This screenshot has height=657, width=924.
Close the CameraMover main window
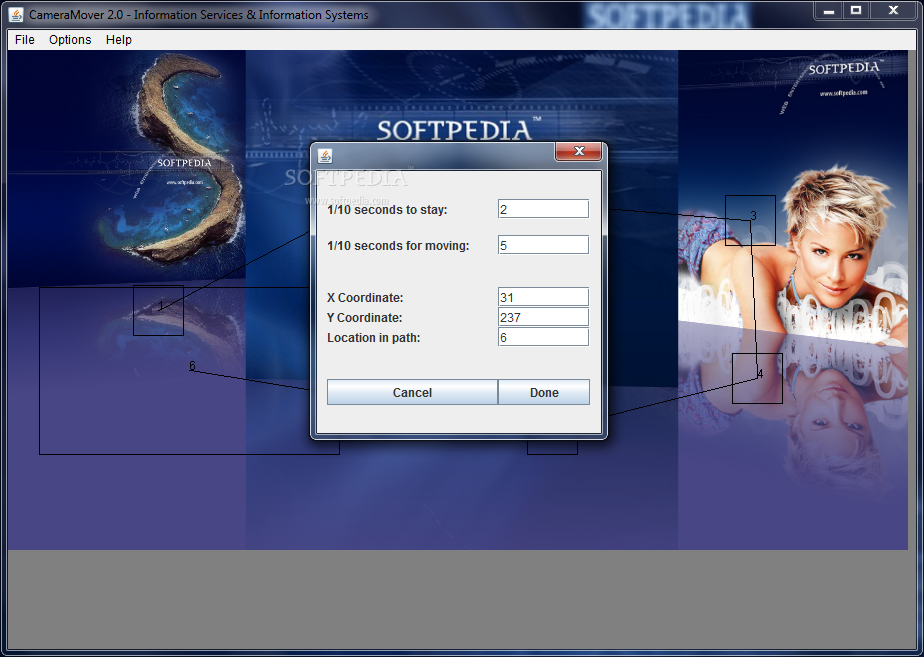pos(893,11)
